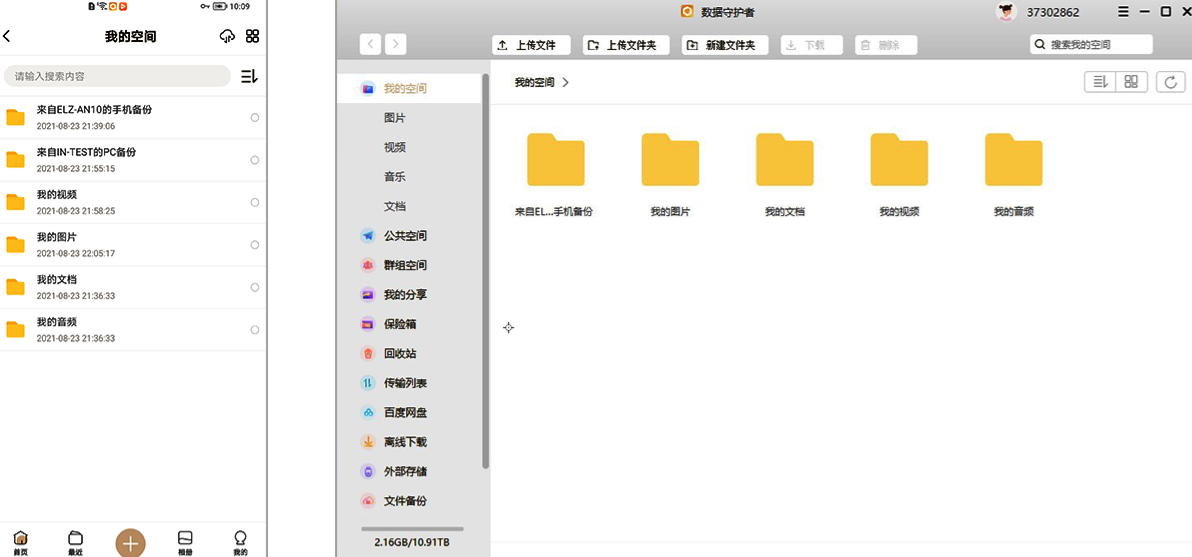Open 我的文档 row in mobile list
The image size is (1192, 557).
[x=133, y=287]
